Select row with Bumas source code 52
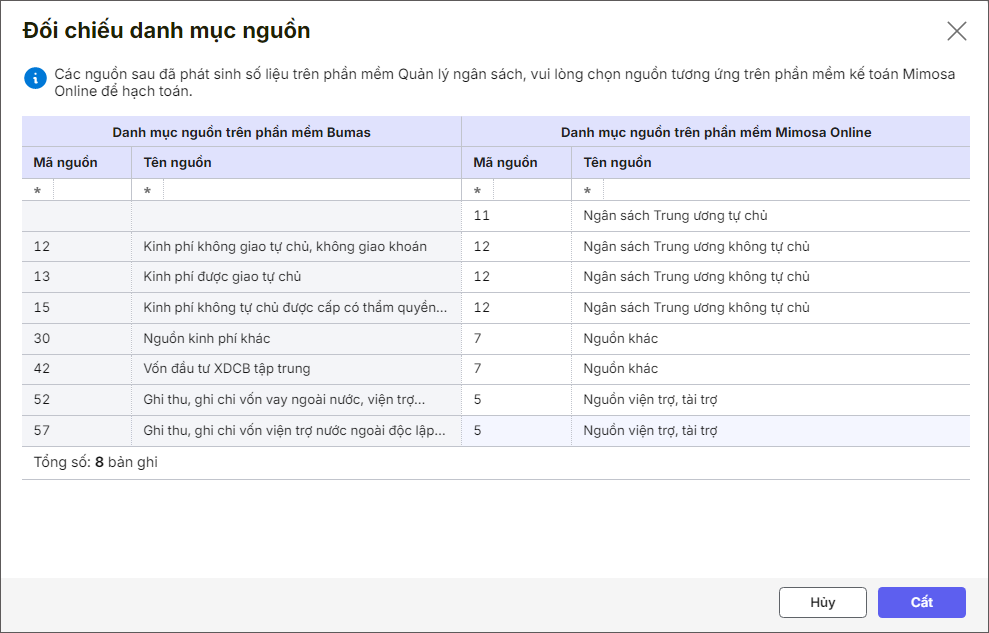This screenshot has height=633, width=989. [x=42, y=400]
